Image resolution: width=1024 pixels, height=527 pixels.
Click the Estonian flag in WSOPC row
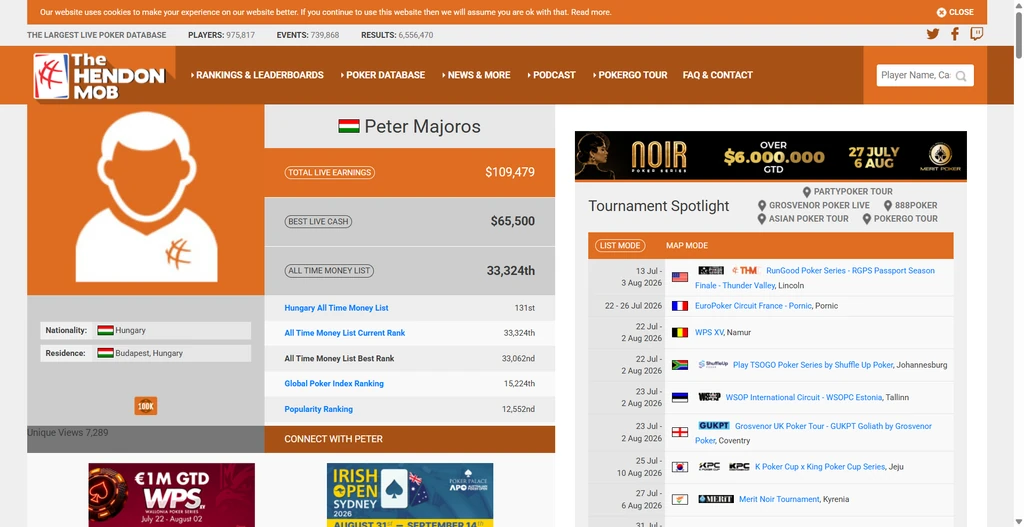coord(680,398)
